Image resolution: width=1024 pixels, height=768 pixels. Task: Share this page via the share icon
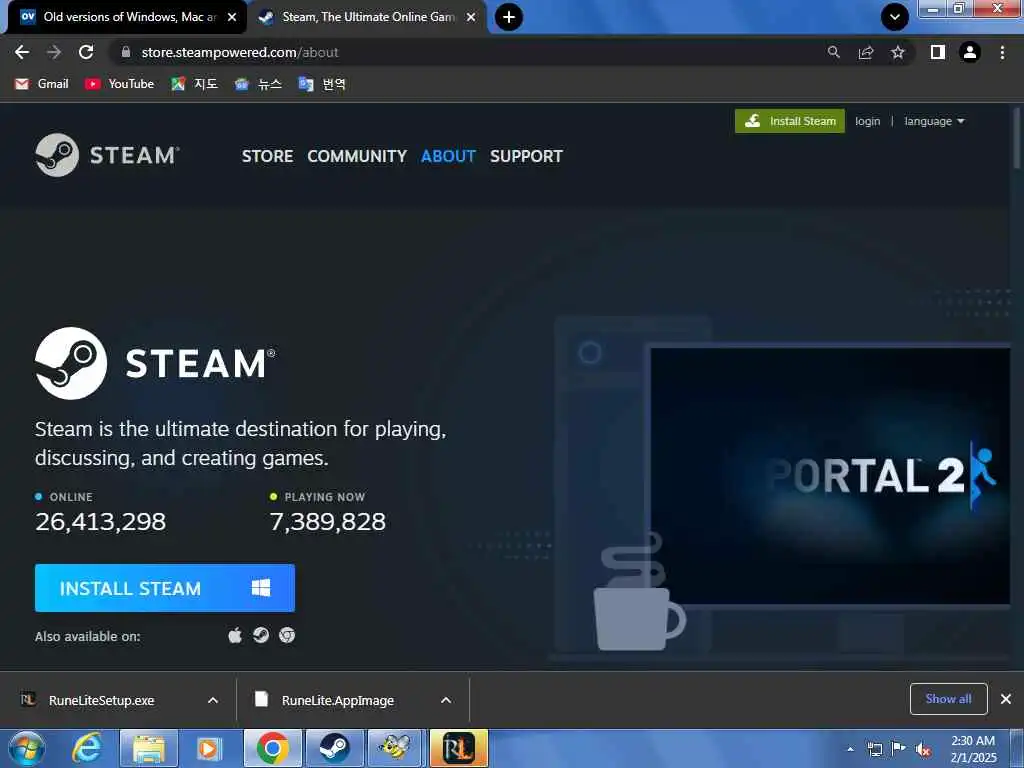pyautogui.click(x=866, y=52)
